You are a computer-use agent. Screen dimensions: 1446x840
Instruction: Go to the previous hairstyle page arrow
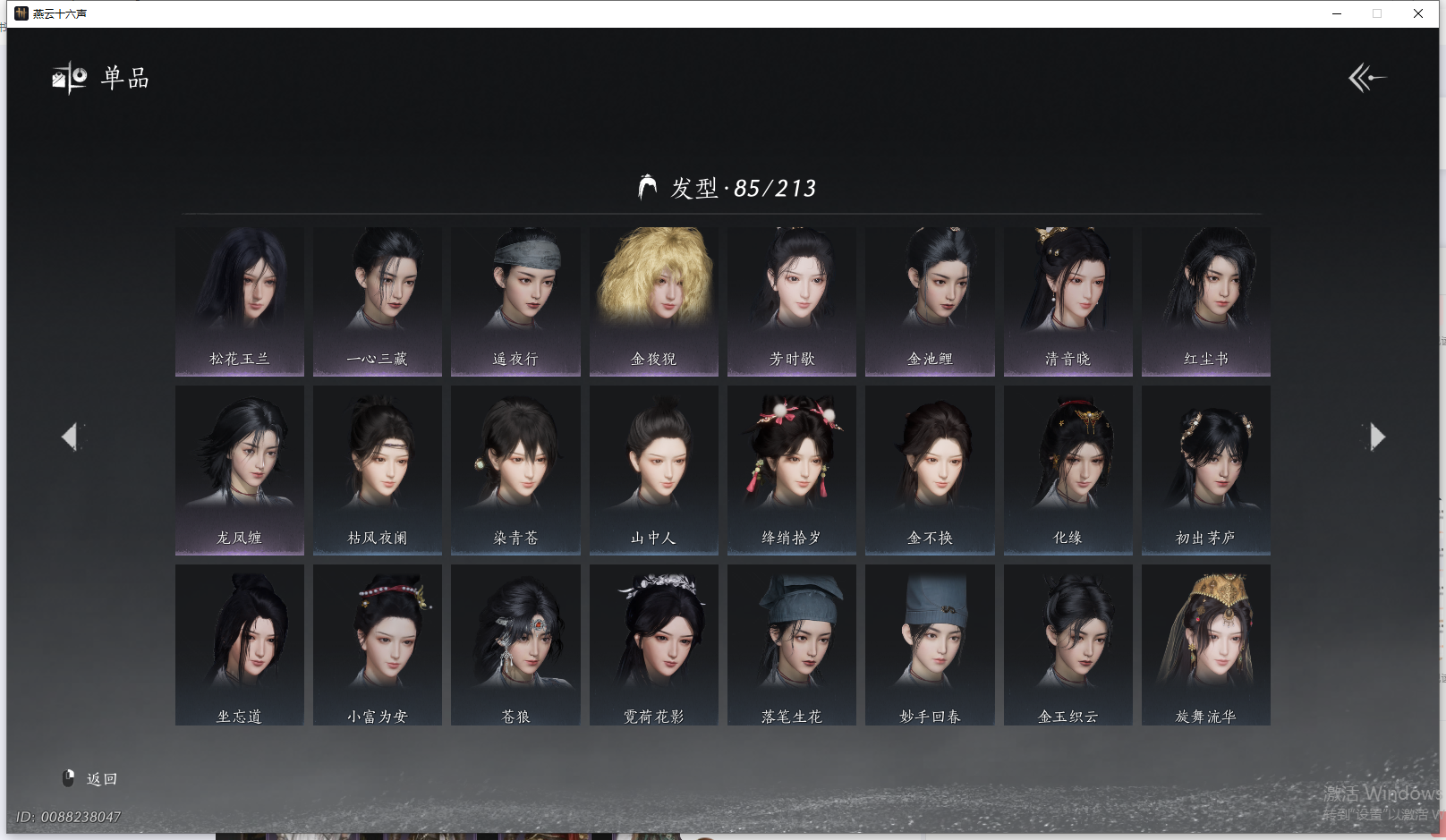pos(70,437)
